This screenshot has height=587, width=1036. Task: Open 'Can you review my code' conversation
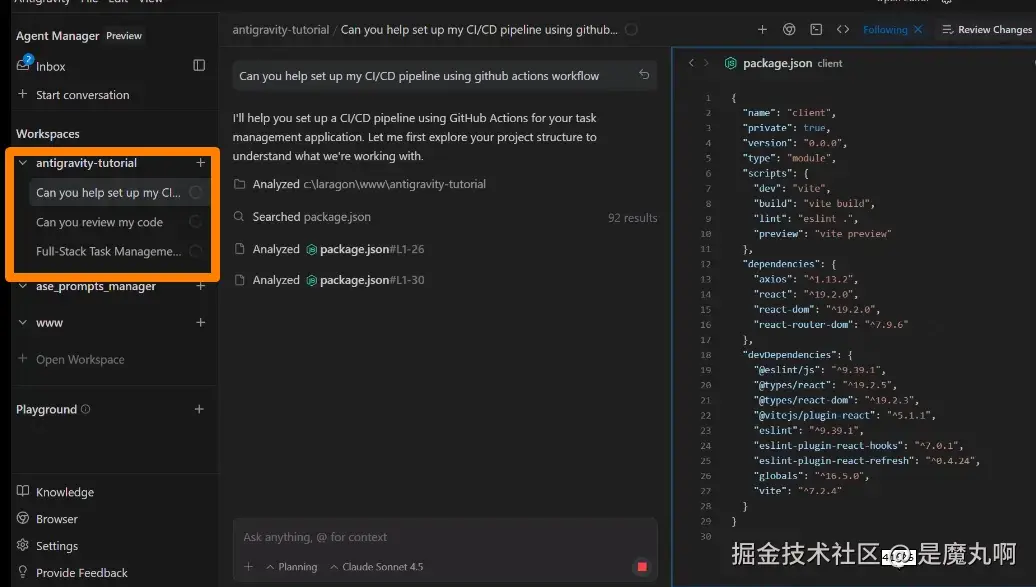[x=99, y=222]
